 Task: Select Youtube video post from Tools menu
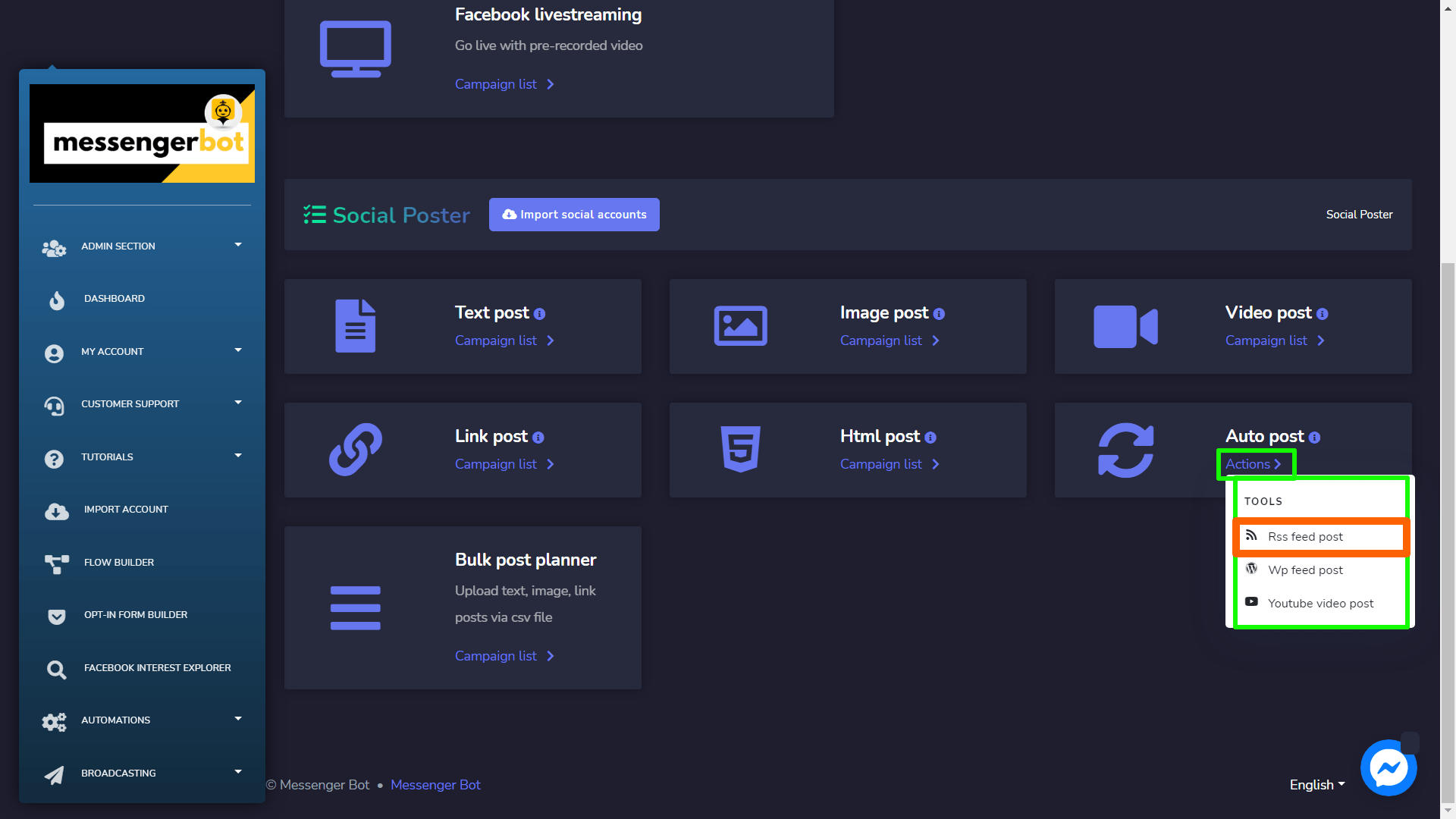pyautogui.click(x=1320, y=604)
